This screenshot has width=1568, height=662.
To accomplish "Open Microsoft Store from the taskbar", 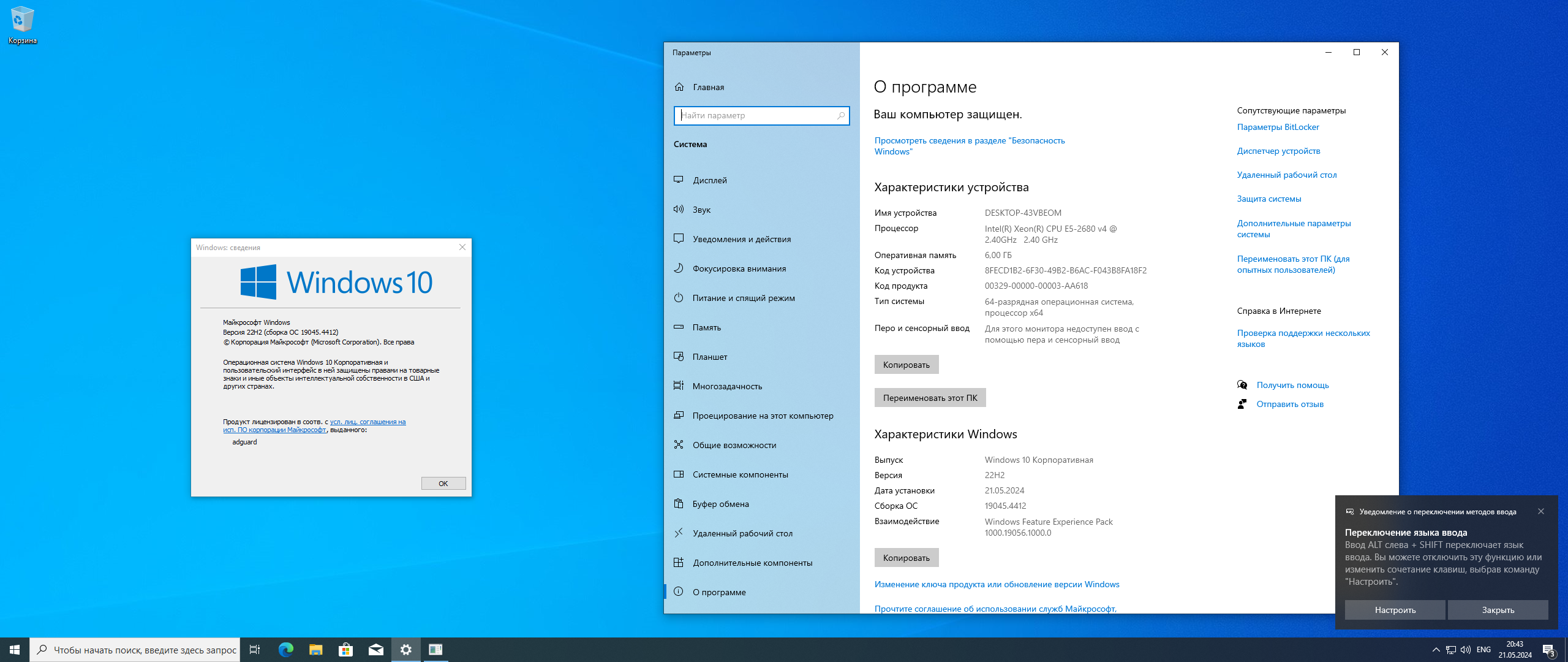I will pos(345,650).
